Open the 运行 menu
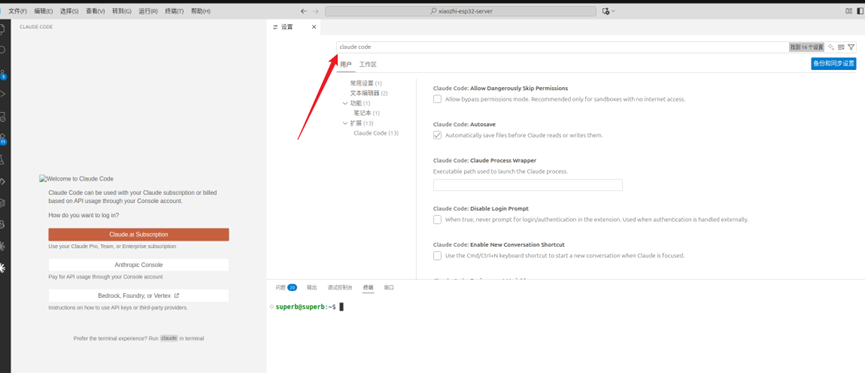This screenshot has height=373, width=865. [148, 11]
